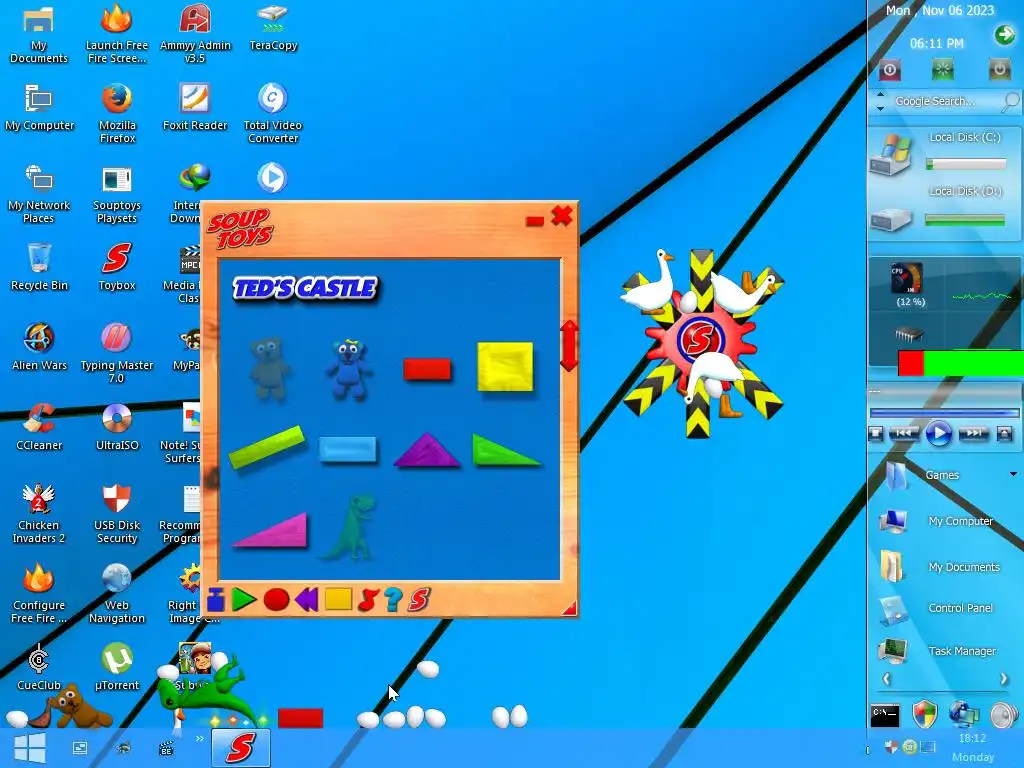Launch the Alien Wars game icon
The width and height of the screenshot is (1024, 768).
coord(39,347)
